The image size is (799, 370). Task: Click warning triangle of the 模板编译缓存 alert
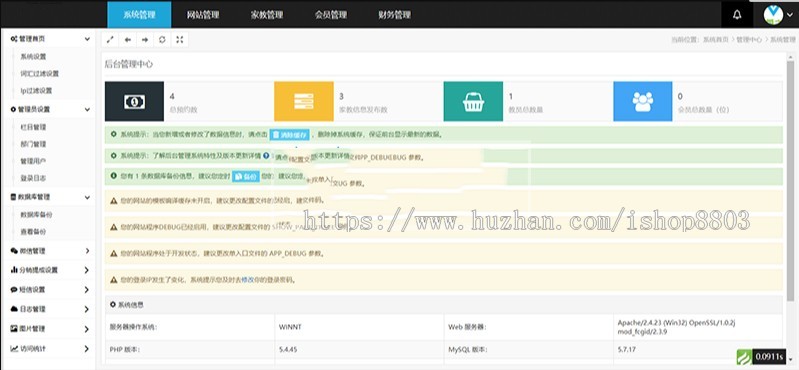coord(114,200)
